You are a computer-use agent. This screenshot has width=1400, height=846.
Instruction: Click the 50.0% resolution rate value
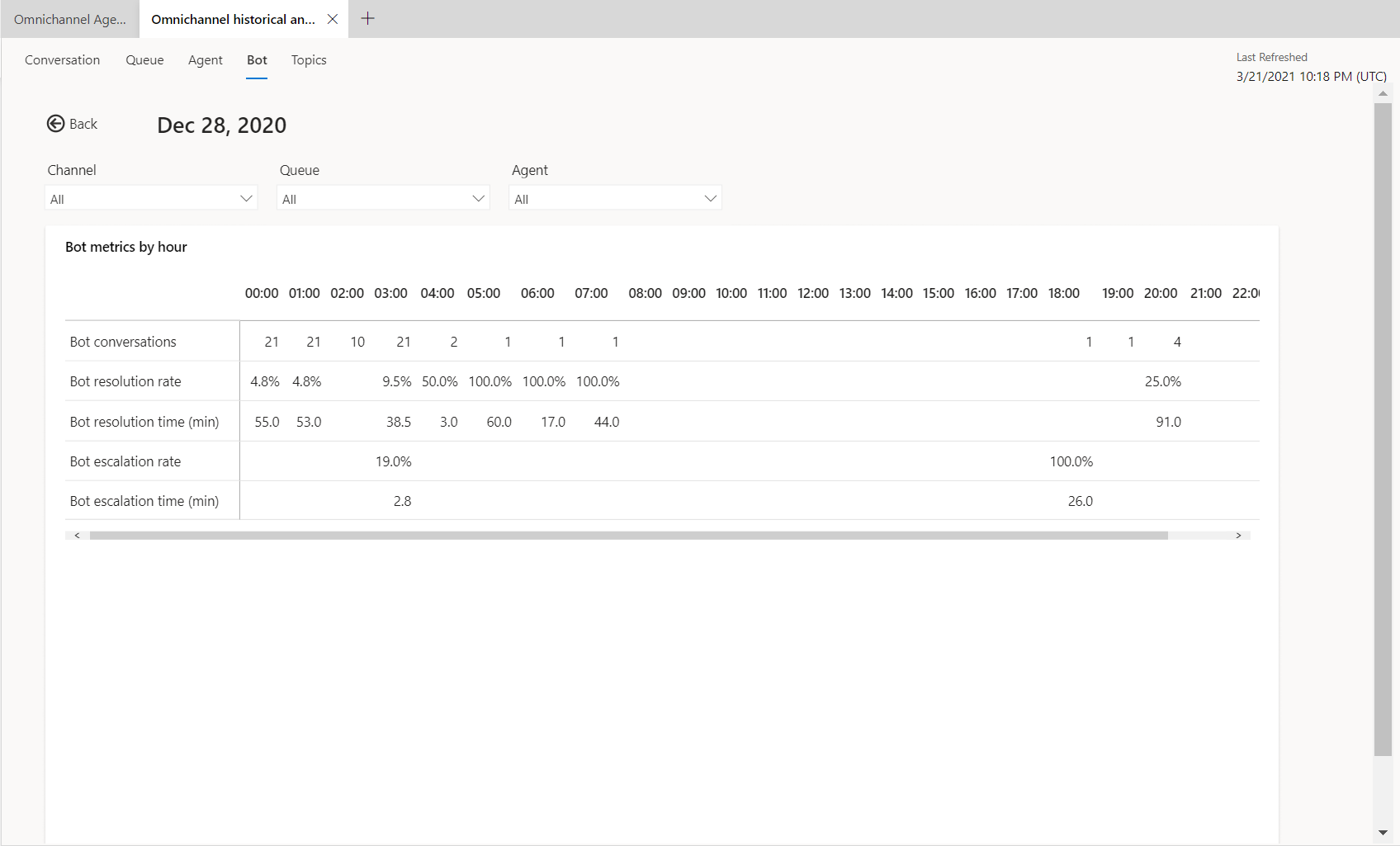440,381
